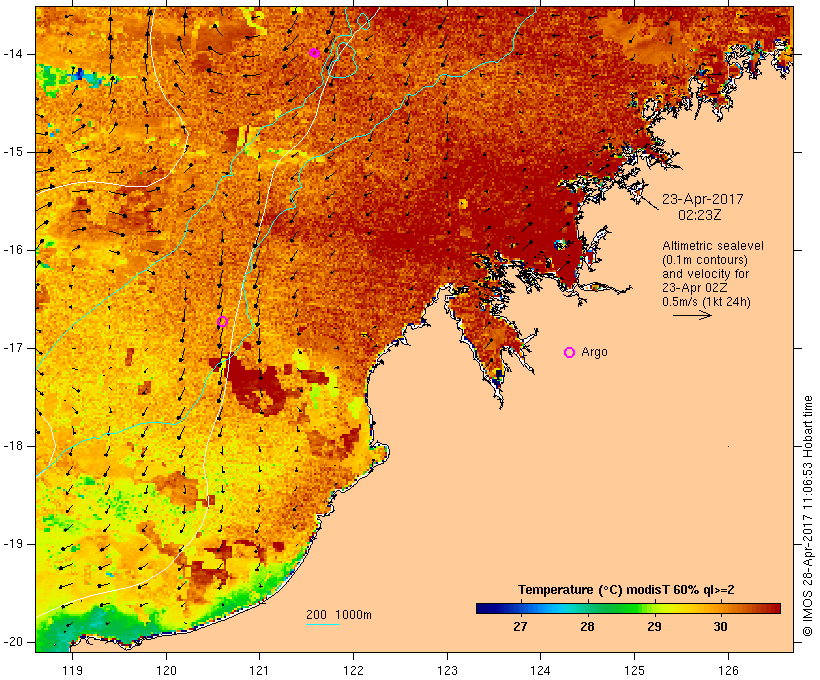This screenshot has width=820, height=680.
Task: Click the '122' longitude axis label
Action: (x=354, y=670)
